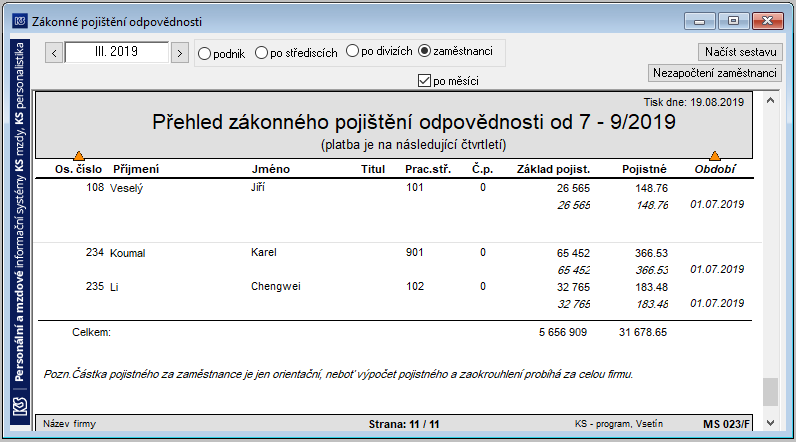Click the period field showing III. 2019
Viewport: 796px width, 442px height.
[x=117, y=52]
